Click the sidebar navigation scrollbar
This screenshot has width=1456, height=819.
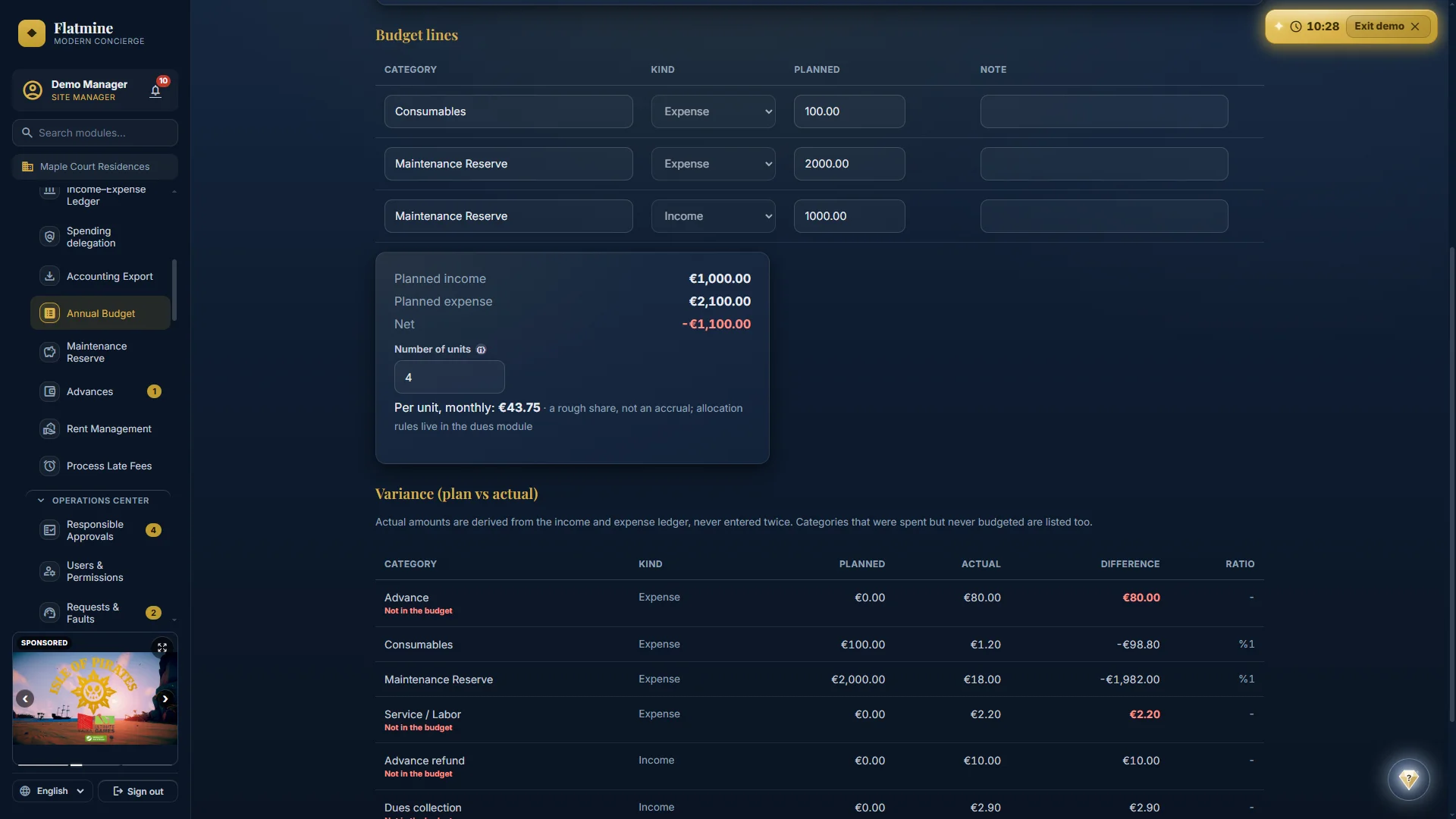(x=174, y=290)
